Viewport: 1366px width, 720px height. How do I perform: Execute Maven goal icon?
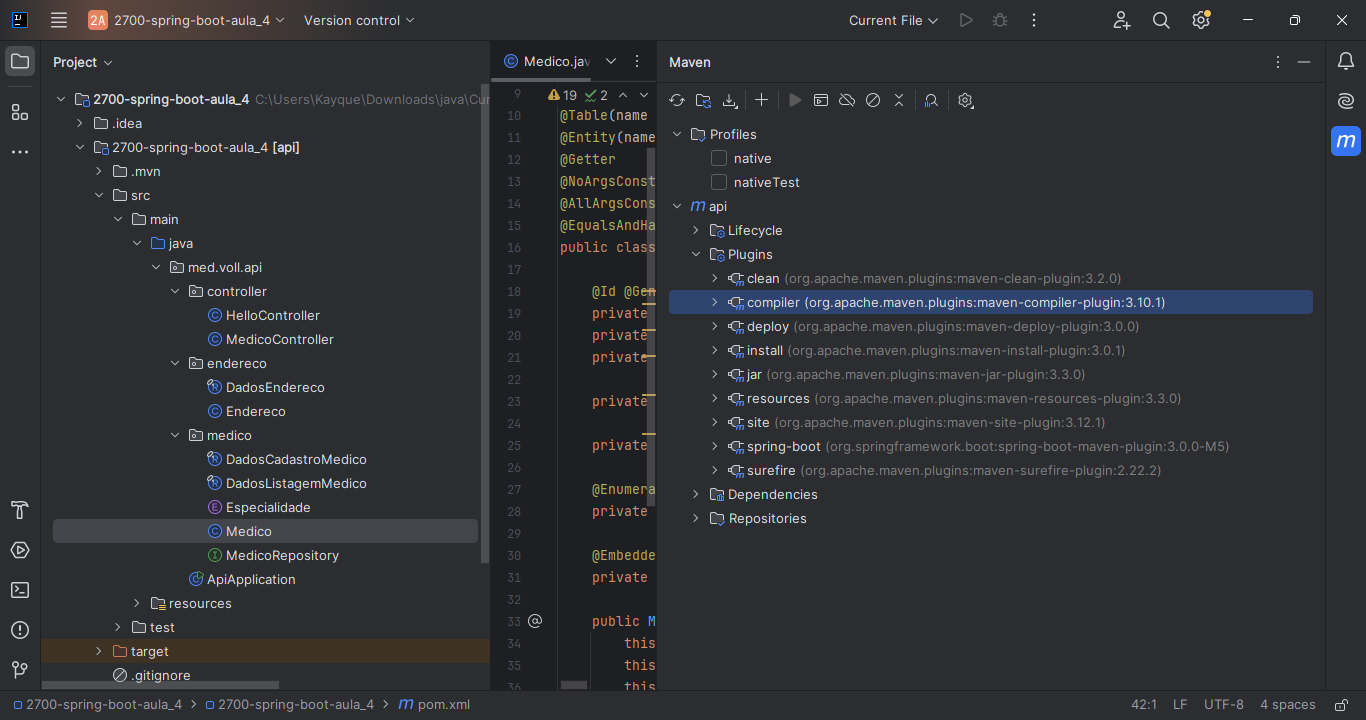tap(821, 100)
